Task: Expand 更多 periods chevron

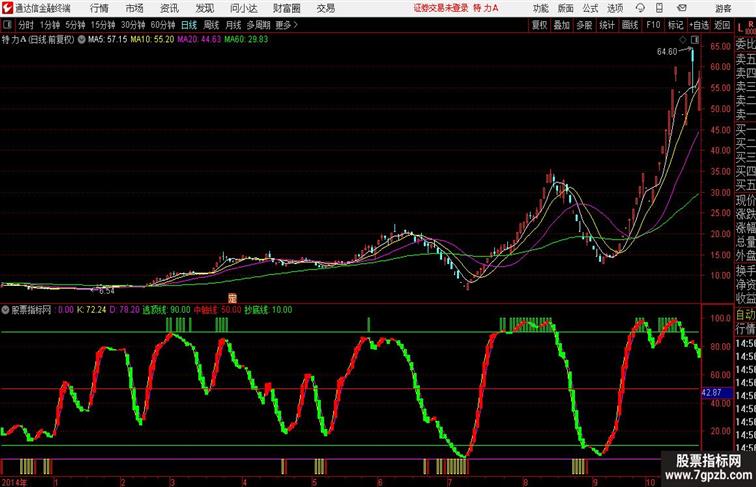Action: click(287, 25)
